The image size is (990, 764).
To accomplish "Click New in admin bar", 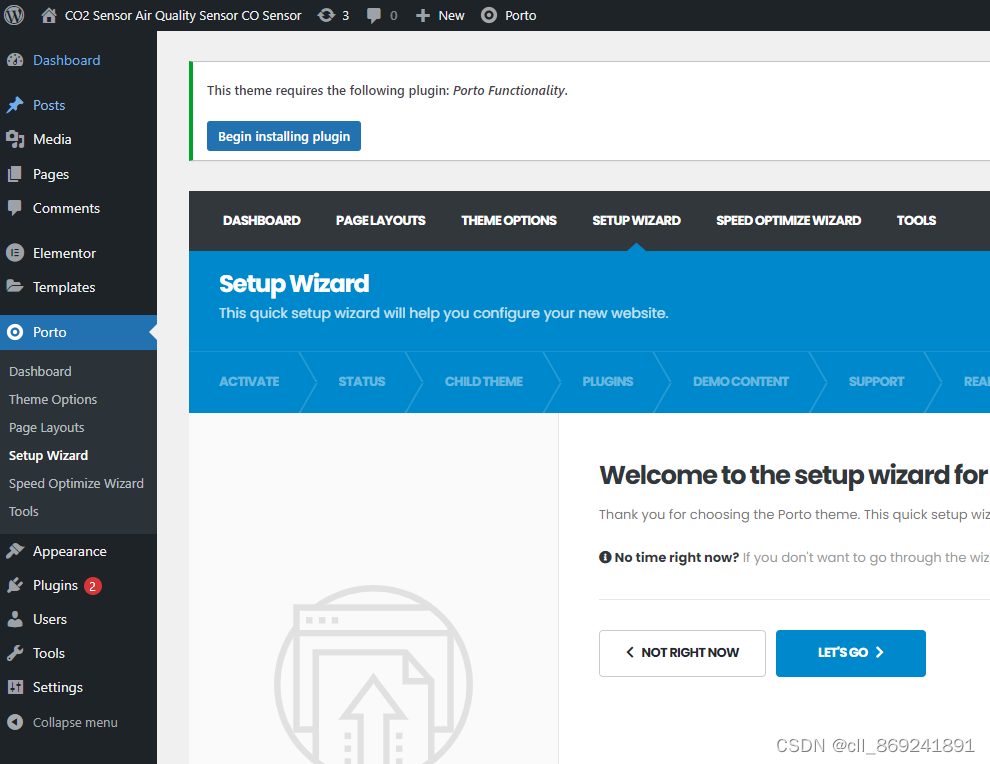I will click(451, 16).
